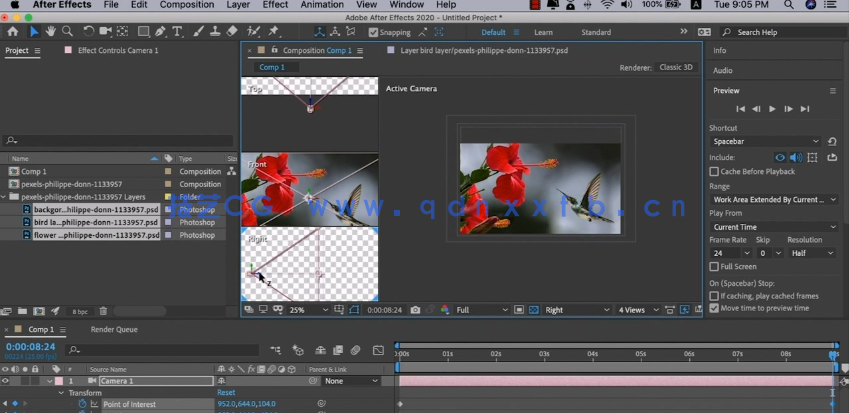Switch to the Render Queue tab
This screenshot has height=413, width=849.
(114, 329)
